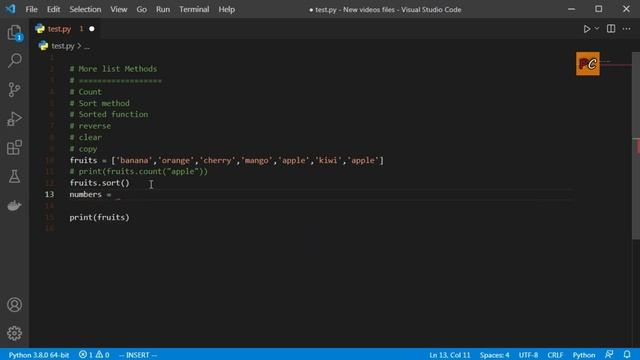Image resolution: width=640 pixels, height=360 pixels.
Task: Open the Accounts menu icon
Action: click(14, 304)
